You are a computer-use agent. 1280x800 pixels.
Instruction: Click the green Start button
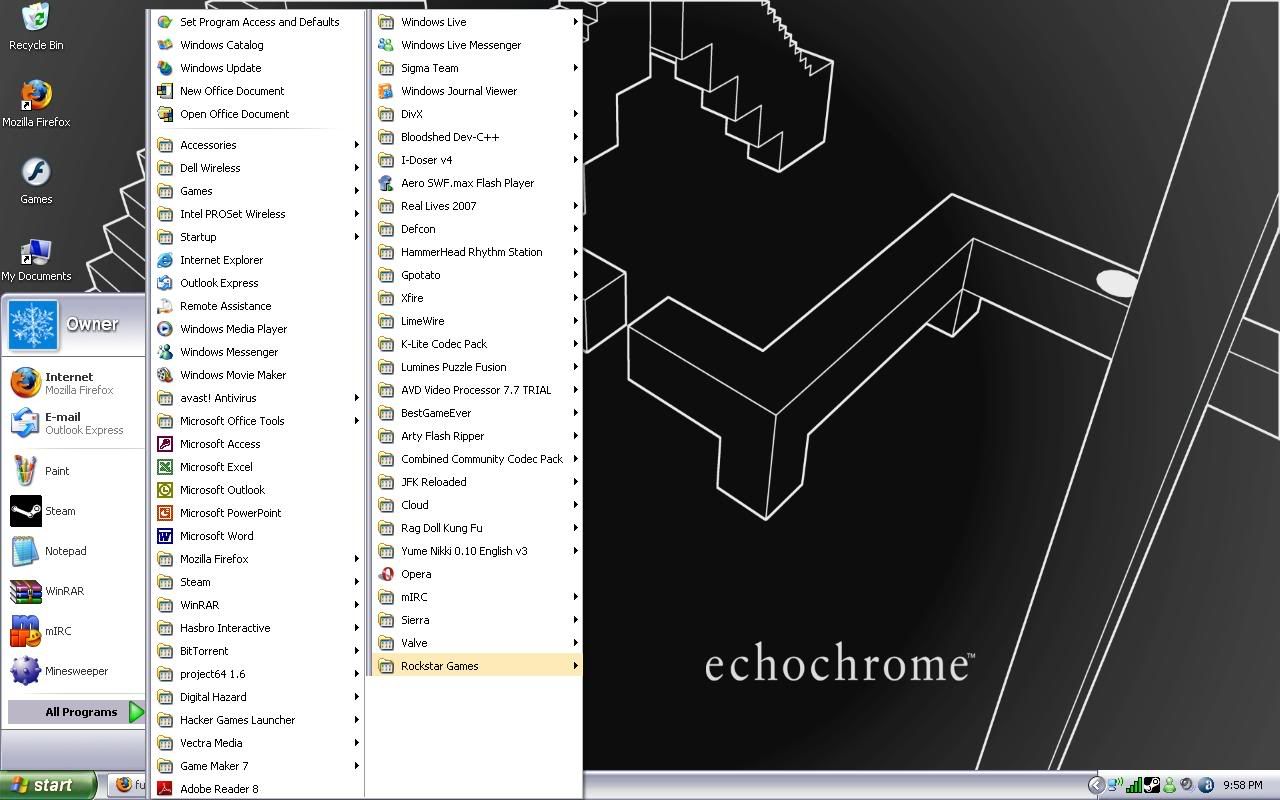(47, 785)
